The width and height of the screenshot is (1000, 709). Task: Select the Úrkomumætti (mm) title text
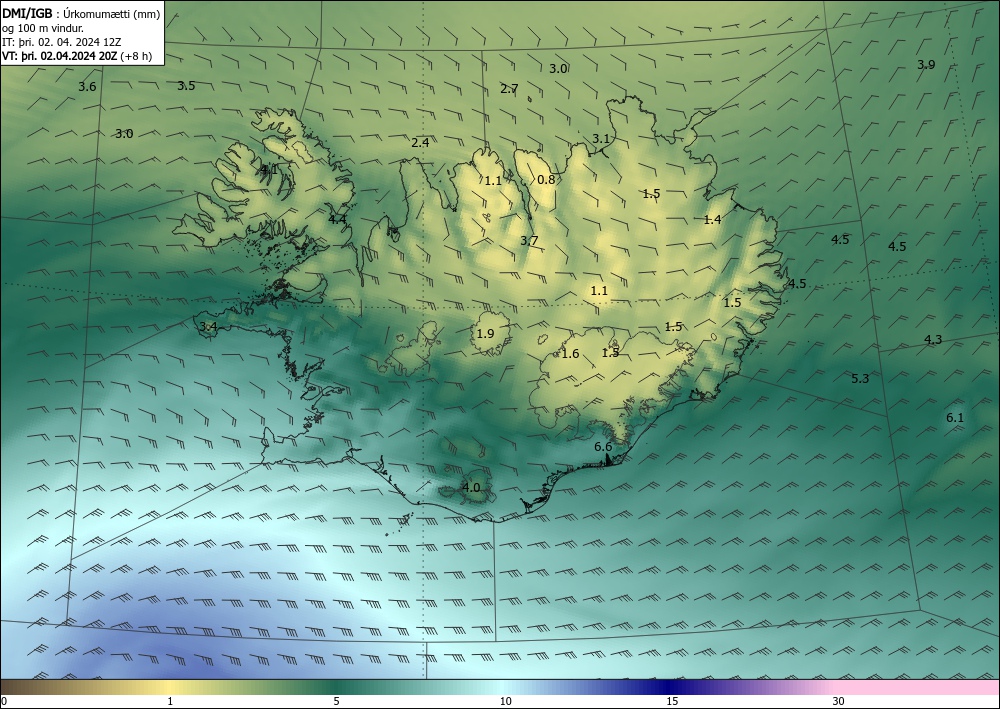[112, 15]
